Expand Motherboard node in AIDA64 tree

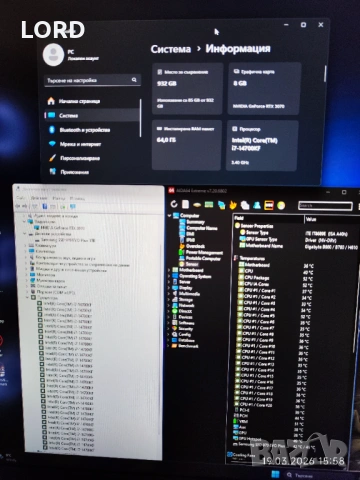coord(169,270)
